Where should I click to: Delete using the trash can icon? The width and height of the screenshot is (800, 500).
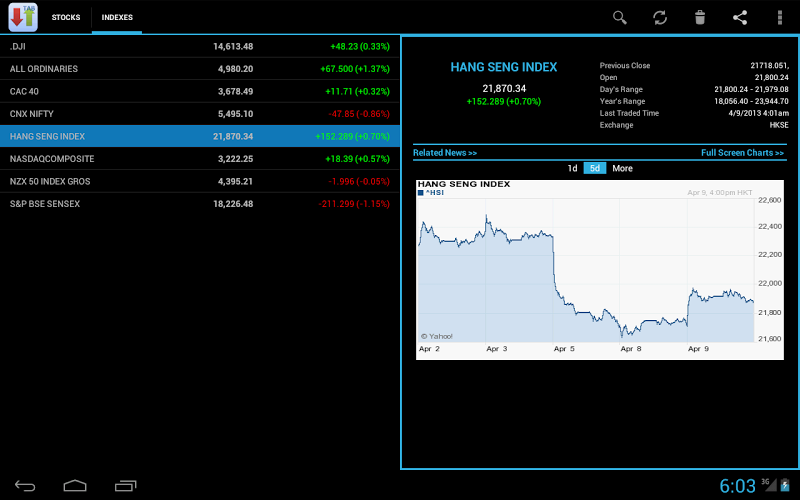(x=700, y=17)
